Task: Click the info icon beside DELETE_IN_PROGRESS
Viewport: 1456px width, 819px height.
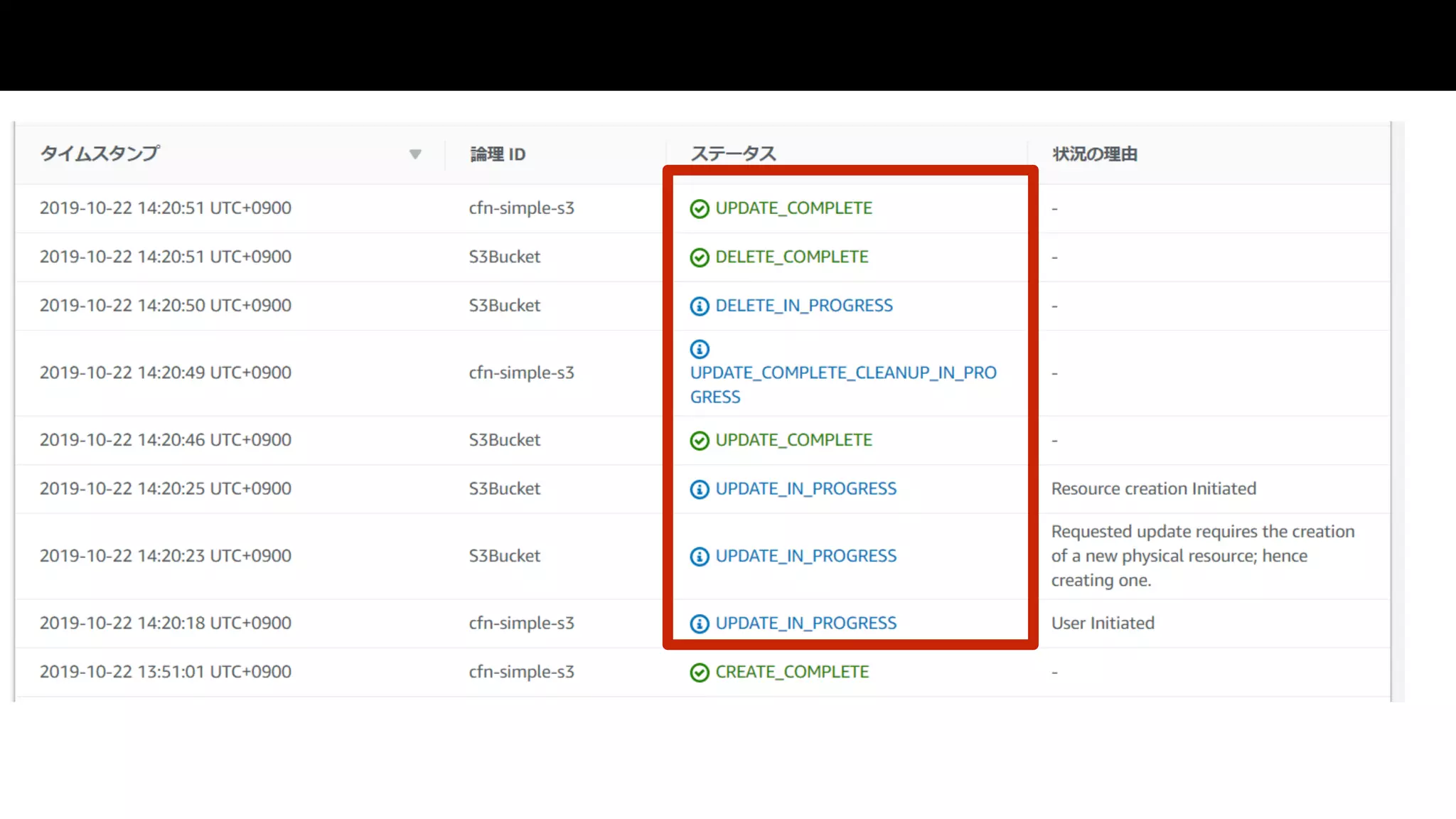Action: 700,306
